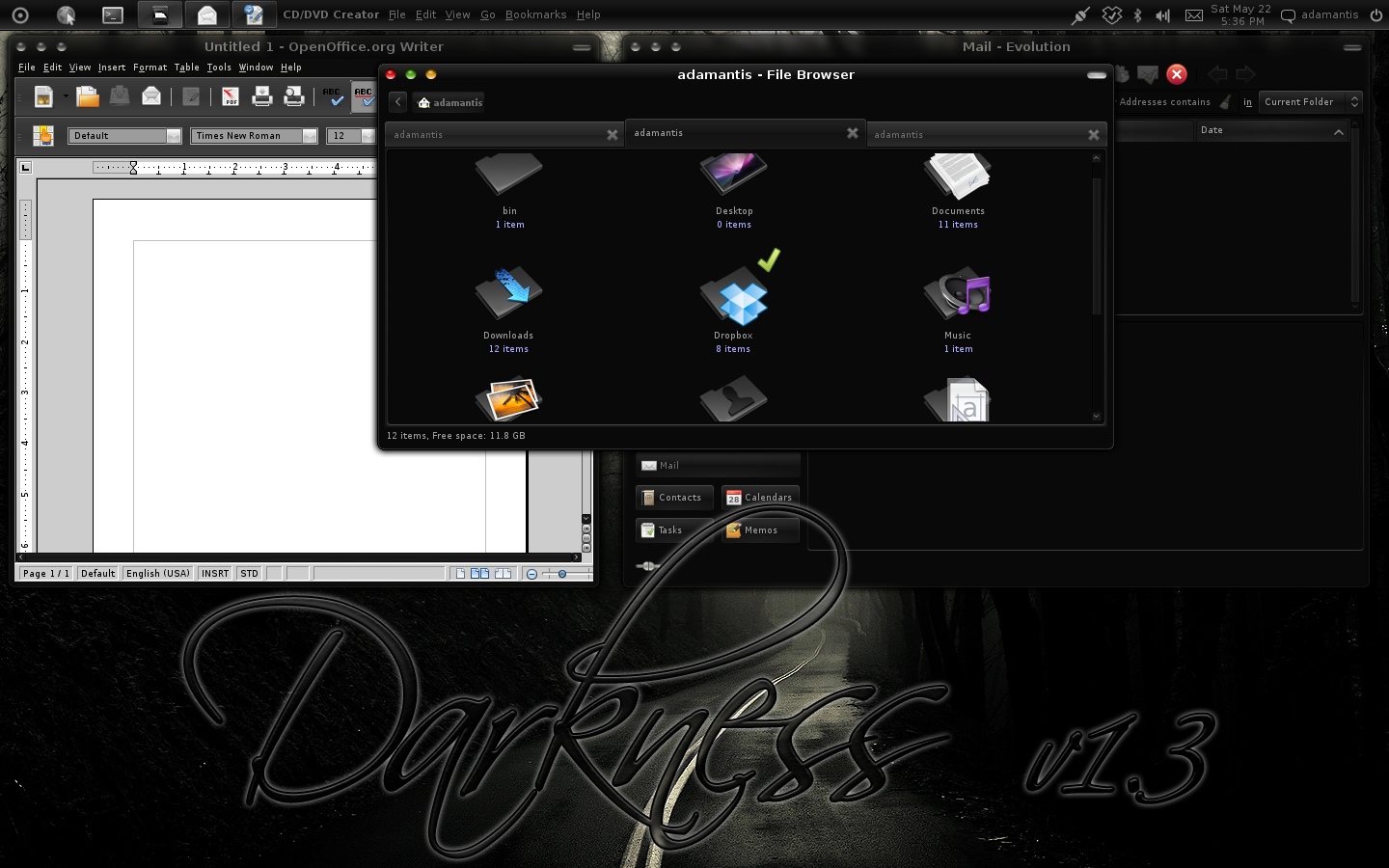Open Tools menu in Writer
The height and width of the screenshot is (868, 1389).
coord(219,68)
